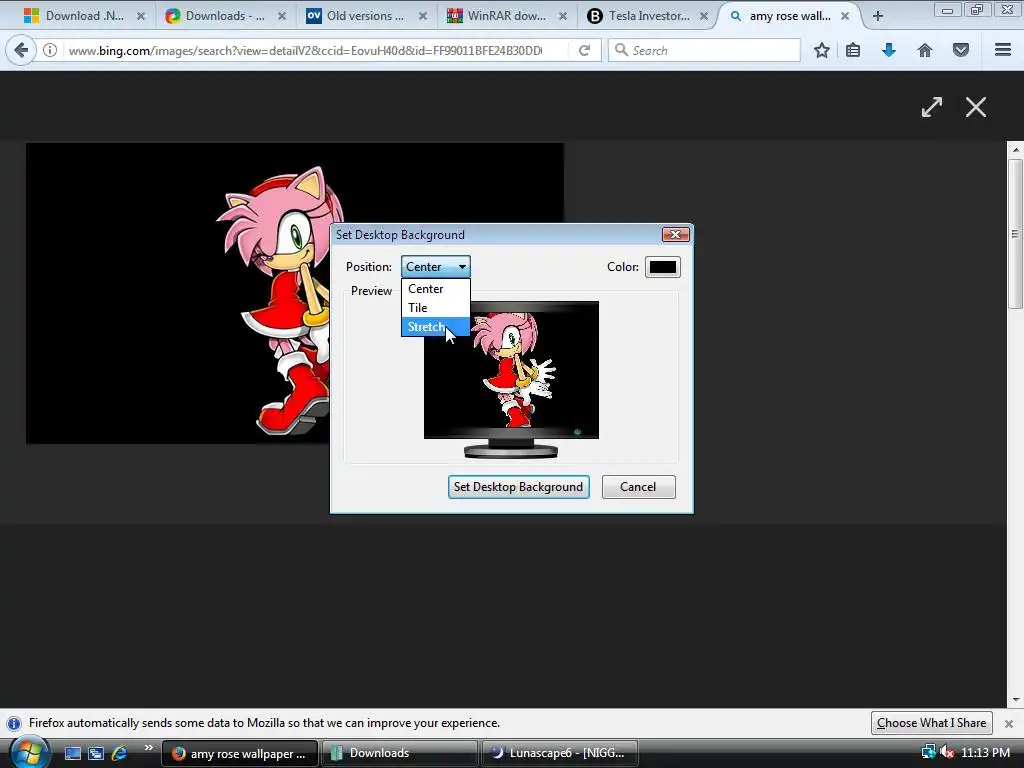Open the black Color swatch picker
1024x768 pixels.
coord(663,266)
